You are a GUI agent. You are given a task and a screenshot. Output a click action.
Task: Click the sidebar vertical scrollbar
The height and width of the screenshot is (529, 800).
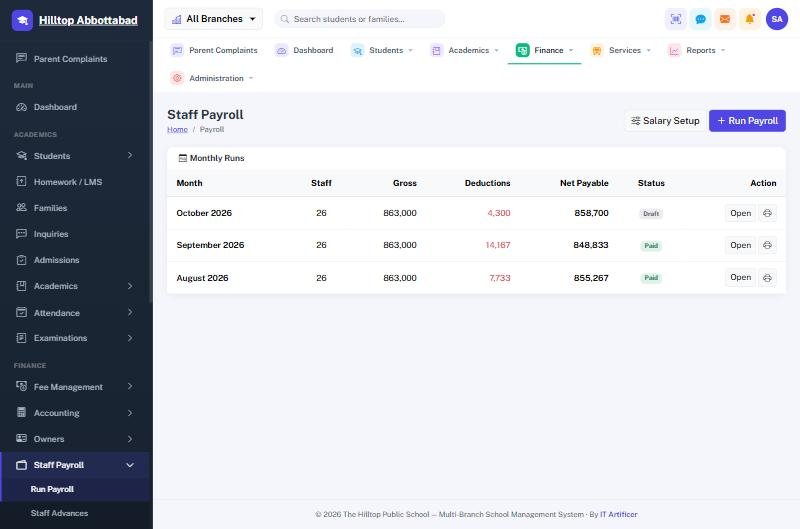pos(151,173)
